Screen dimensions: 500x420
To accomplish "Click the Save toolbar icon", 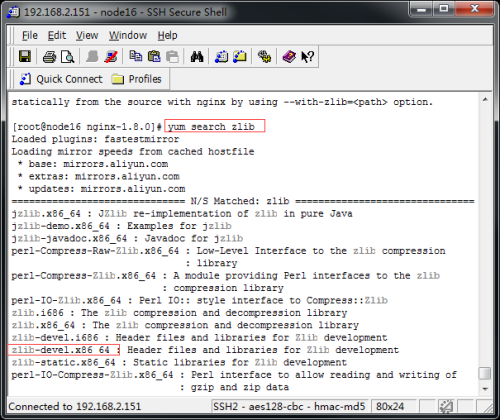I will [x=25, y=57].
